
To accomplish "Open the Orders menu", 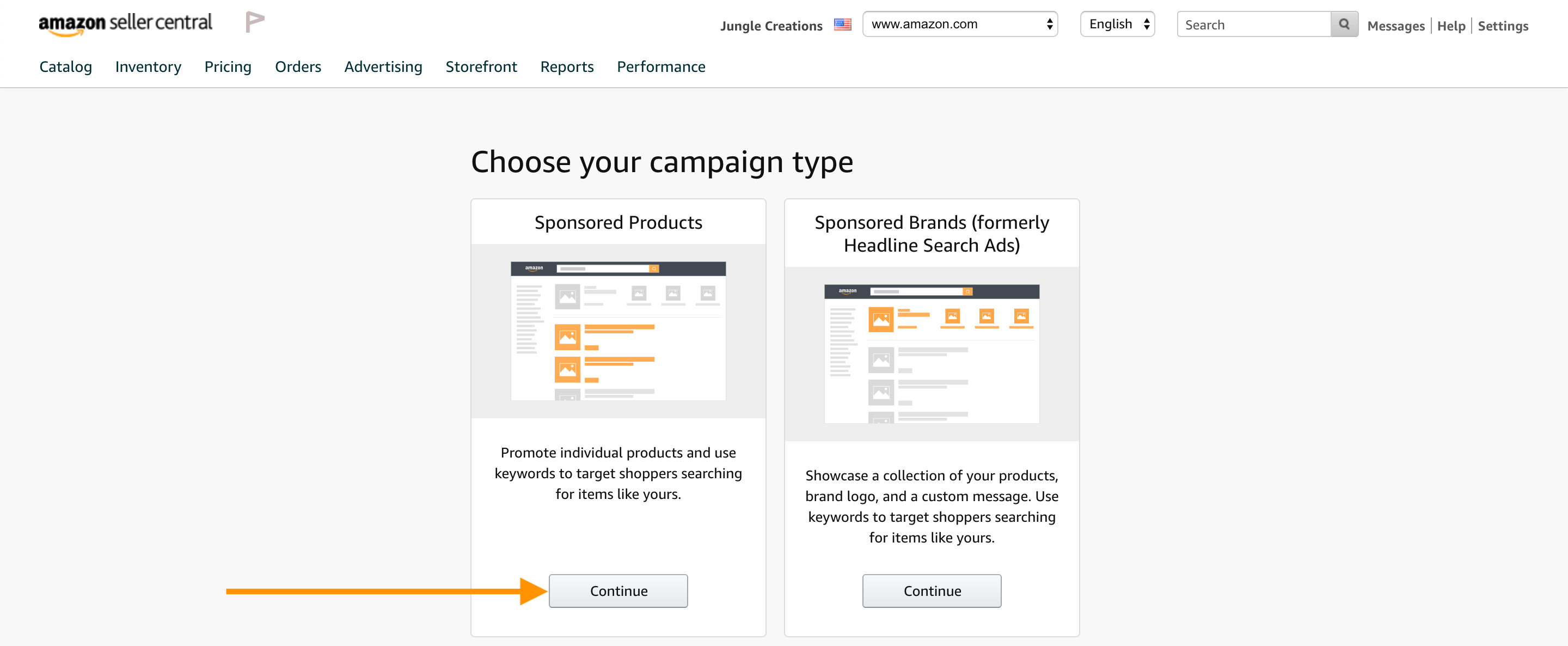I will (x=298, y=66).
